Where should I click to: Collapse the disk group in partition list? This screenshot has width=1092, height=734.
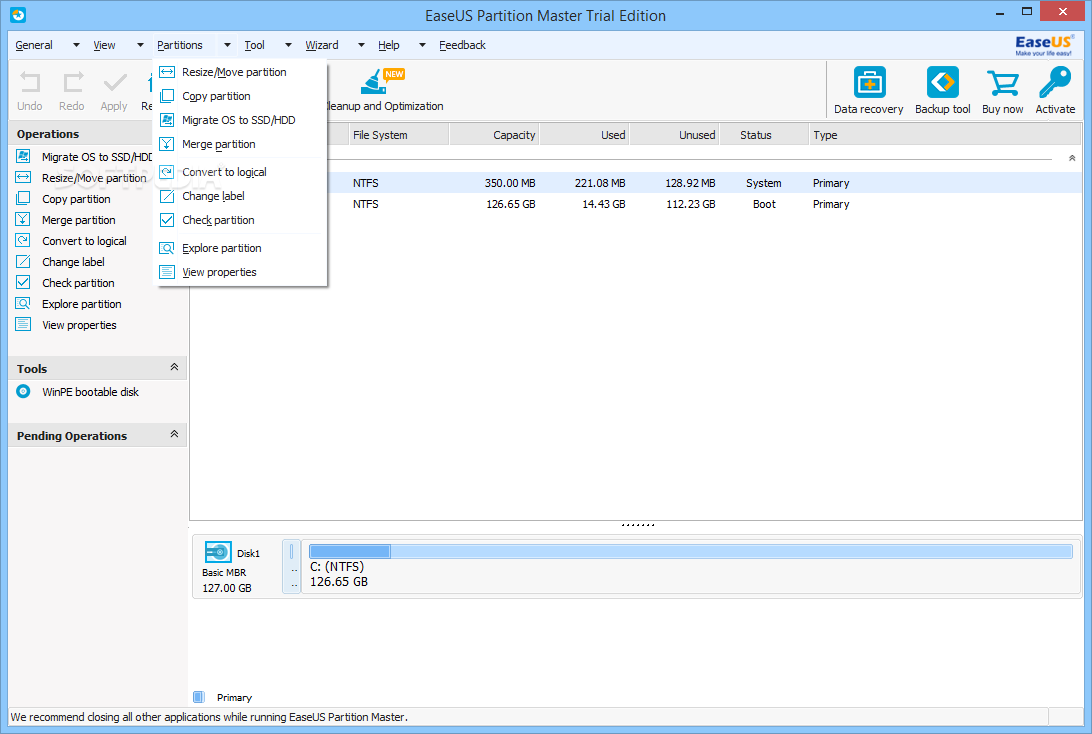tap(1072, 158)
